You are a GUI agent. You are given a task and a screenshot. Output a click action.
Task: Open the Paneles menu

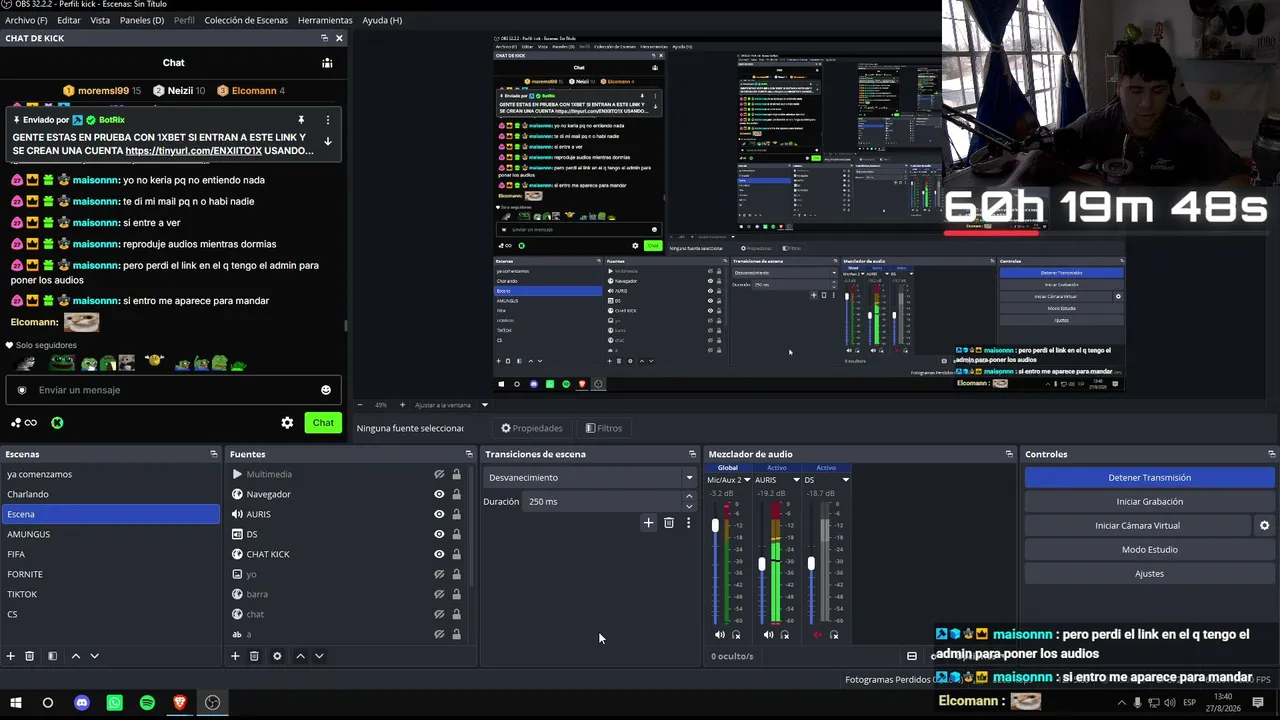[x=142, y=20]
